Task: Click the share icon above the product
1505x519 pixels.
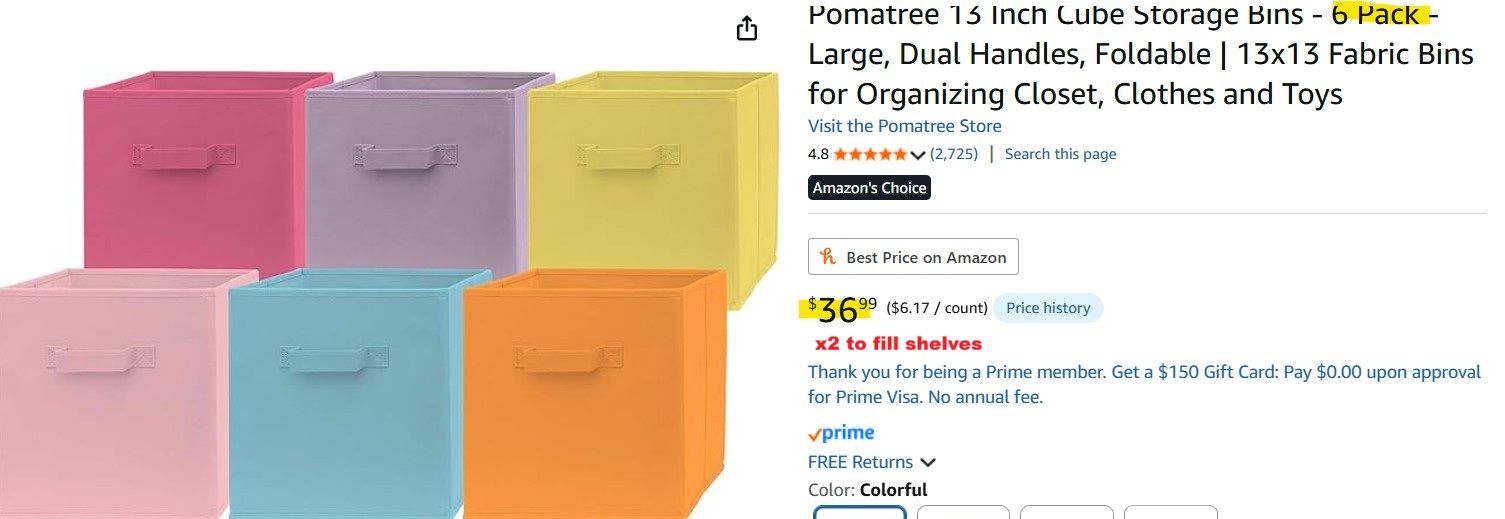Action: [747, 29]
